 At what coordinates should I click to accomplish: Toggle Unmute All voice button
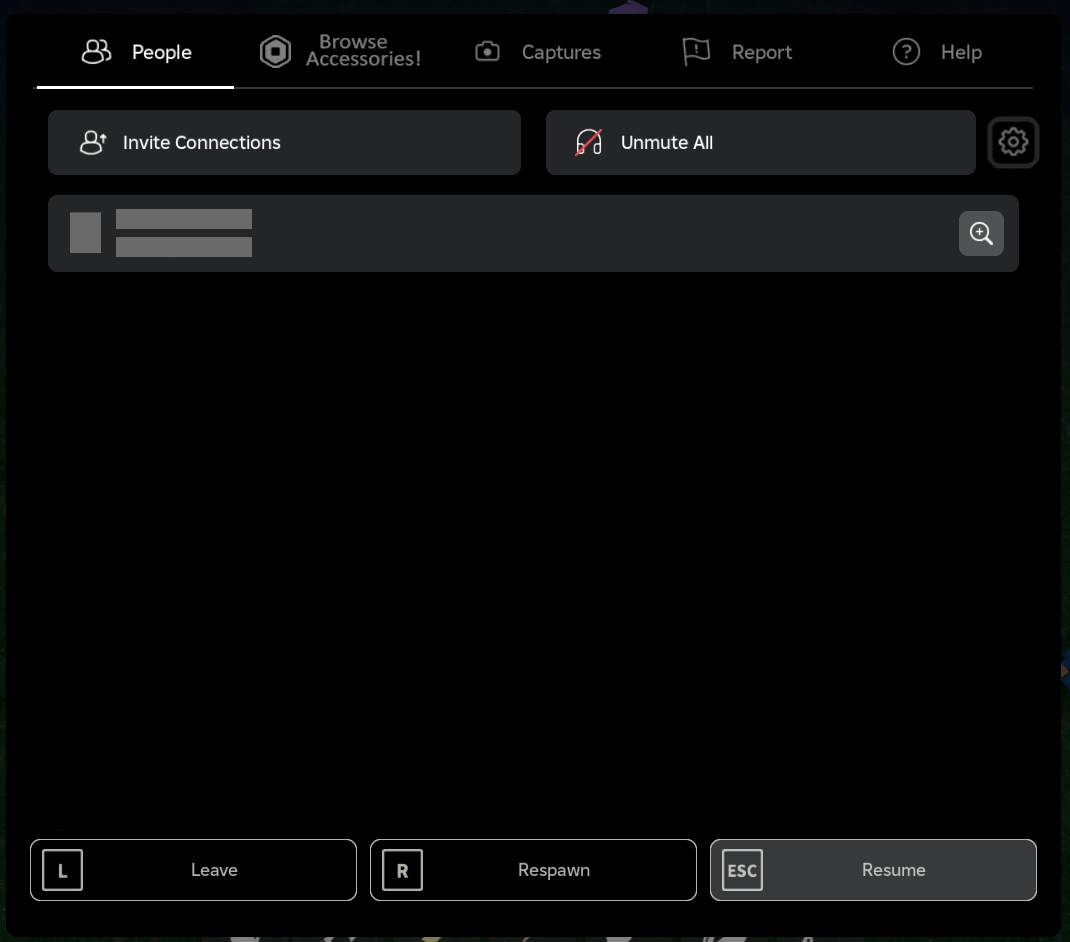[760, 143]
